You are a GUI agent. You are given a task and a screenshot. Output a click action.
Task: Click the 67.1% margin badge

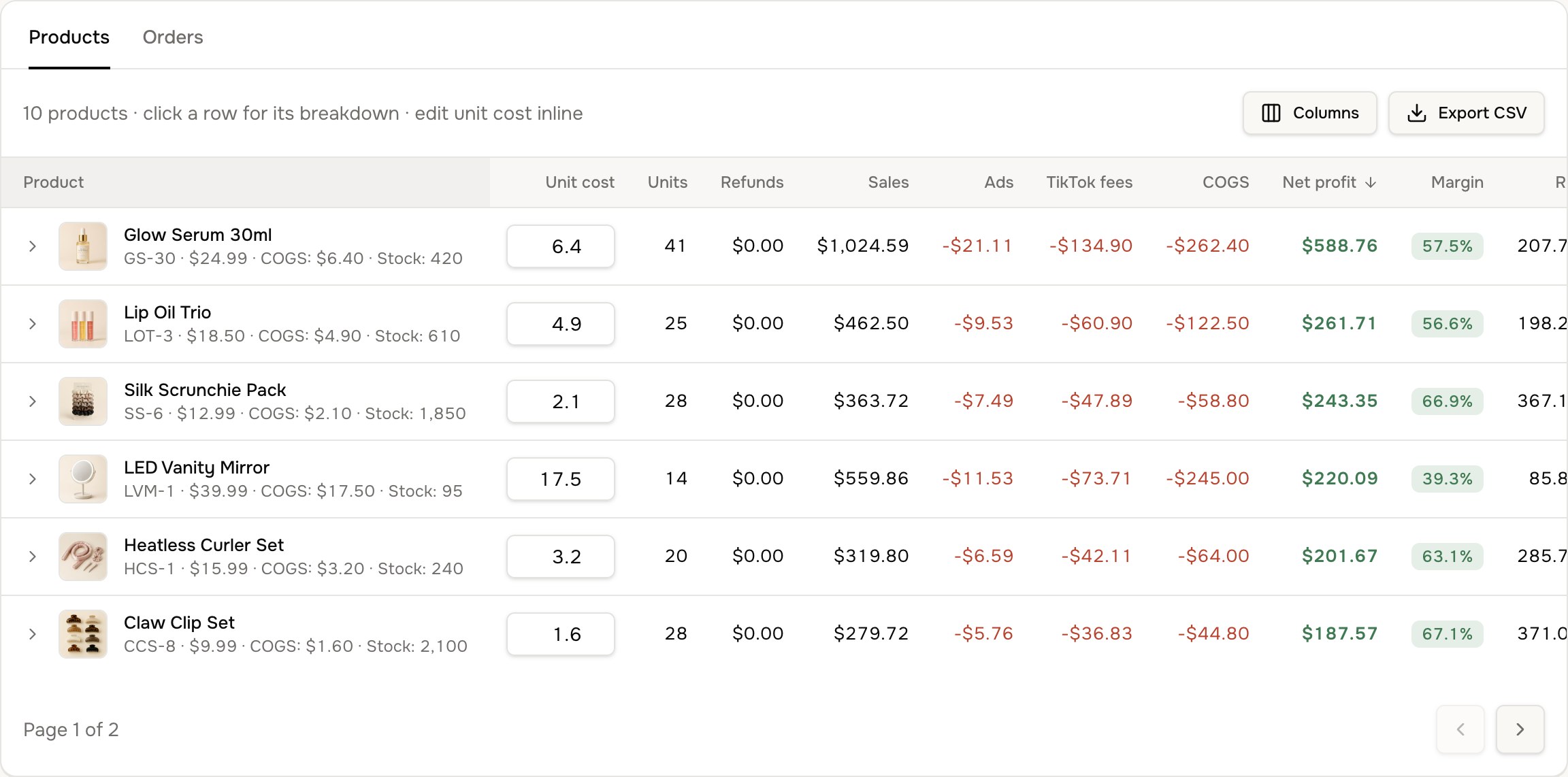[x=1447, y=634]
